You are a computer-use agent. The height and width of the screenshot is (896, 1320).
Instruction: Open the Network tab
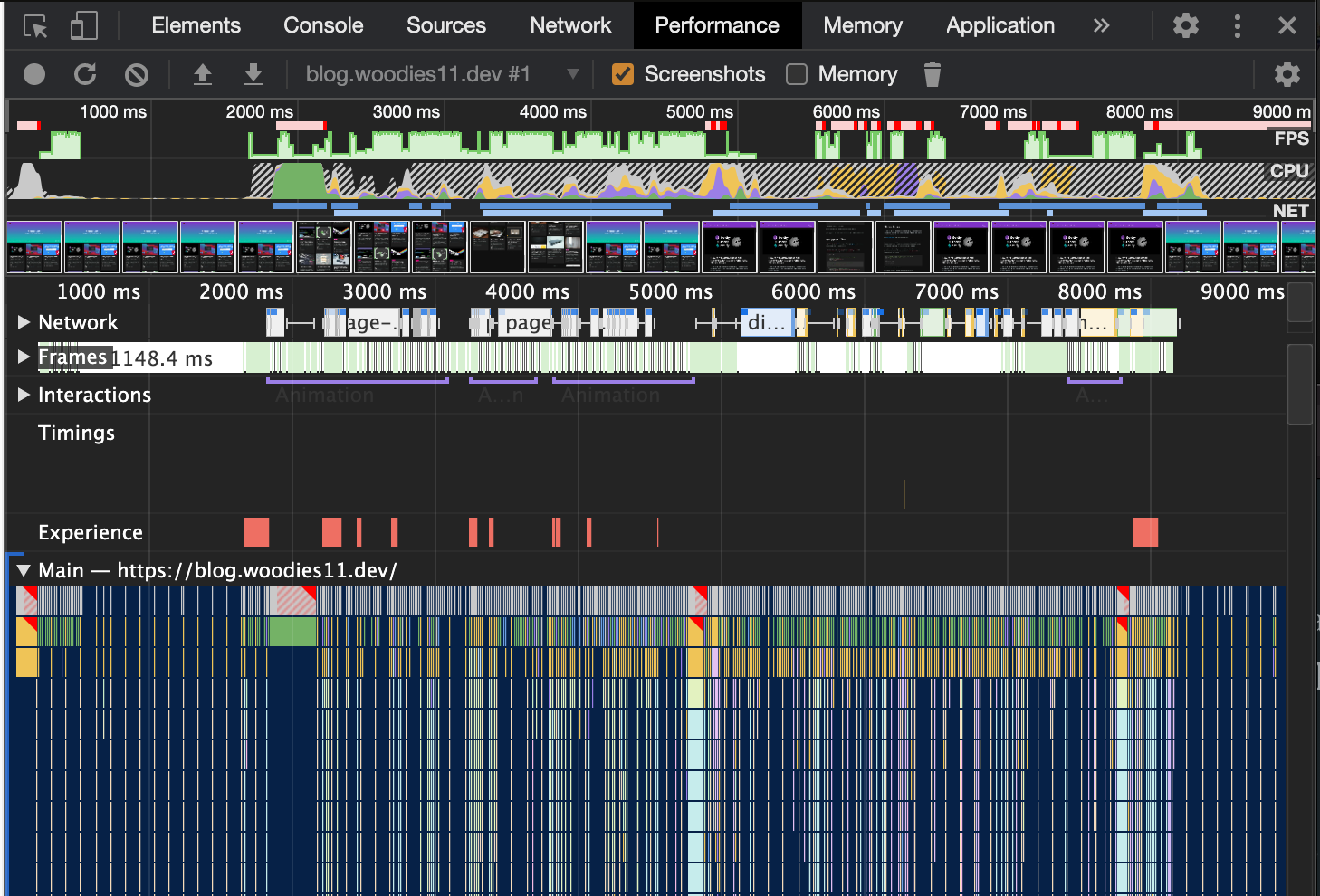tap(570, 25)
